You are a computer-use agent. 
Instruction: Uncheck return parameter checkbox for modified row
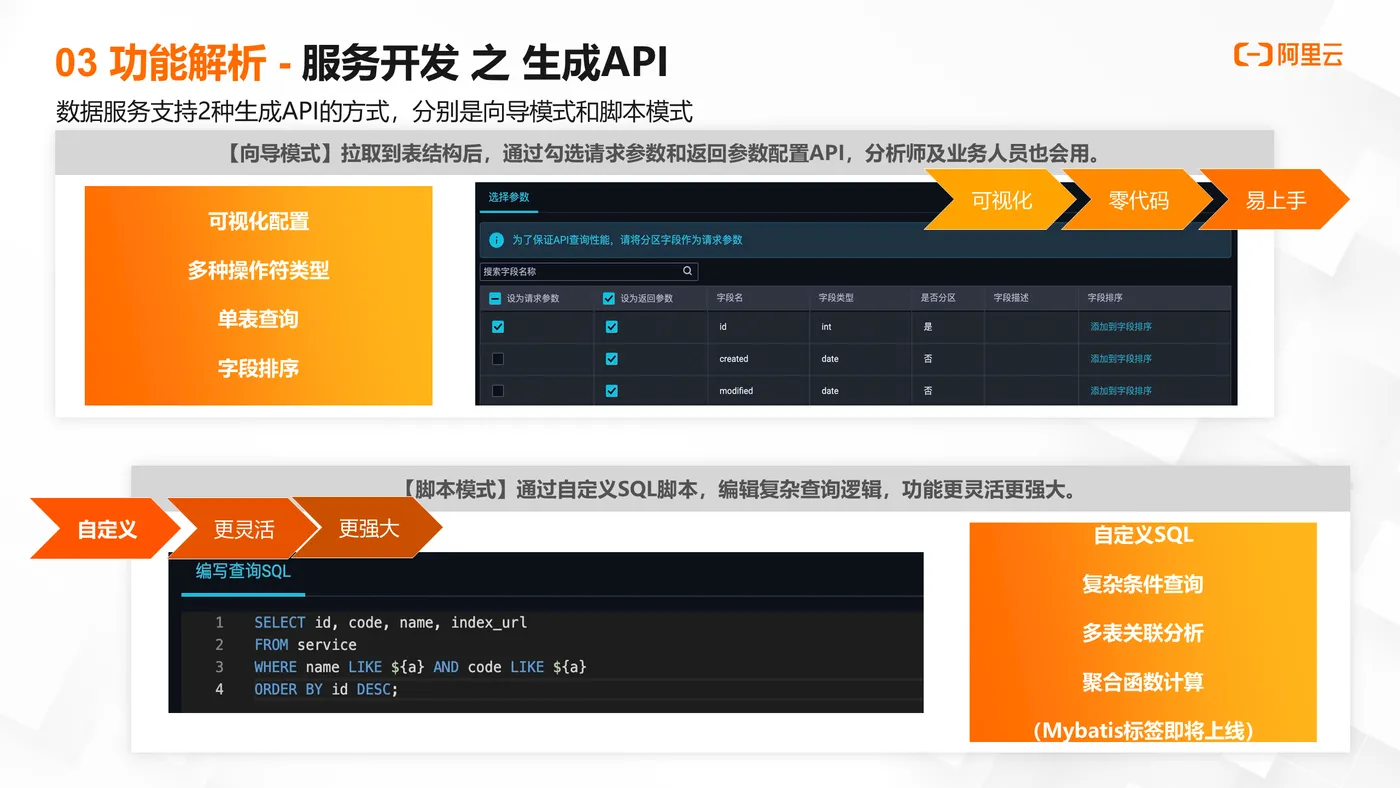tap(612, 391)
